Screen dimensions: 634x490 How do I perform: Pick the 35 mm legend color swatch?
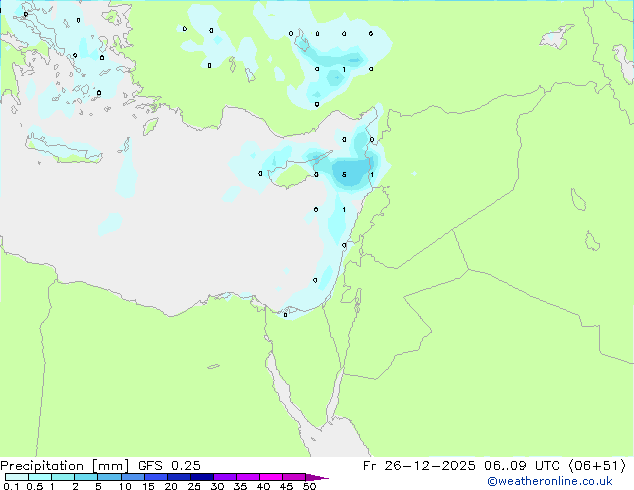247,477
